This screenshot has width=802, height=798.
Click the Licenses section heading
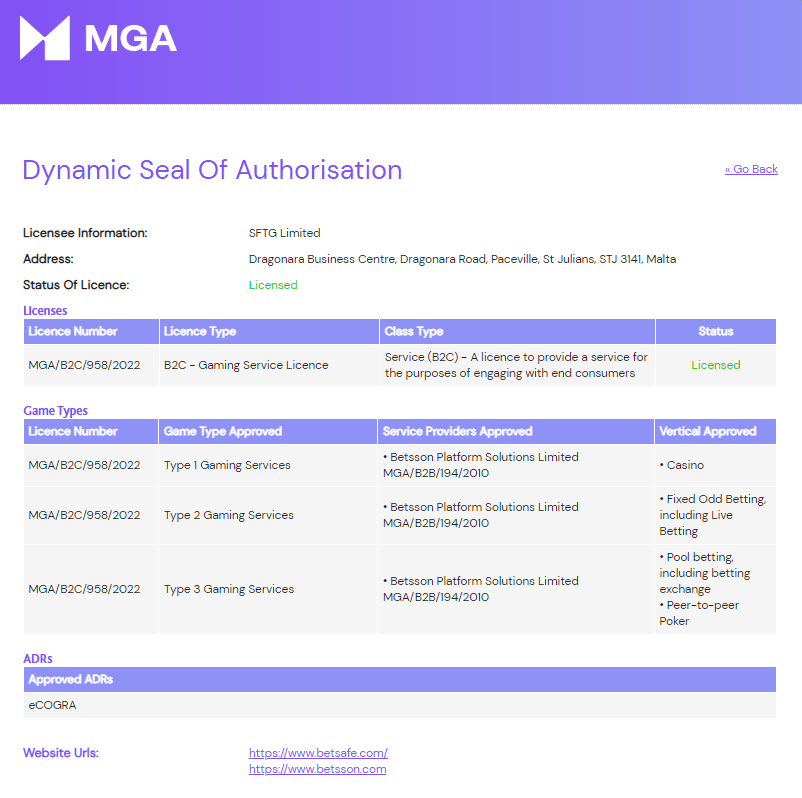click(45, 311)
